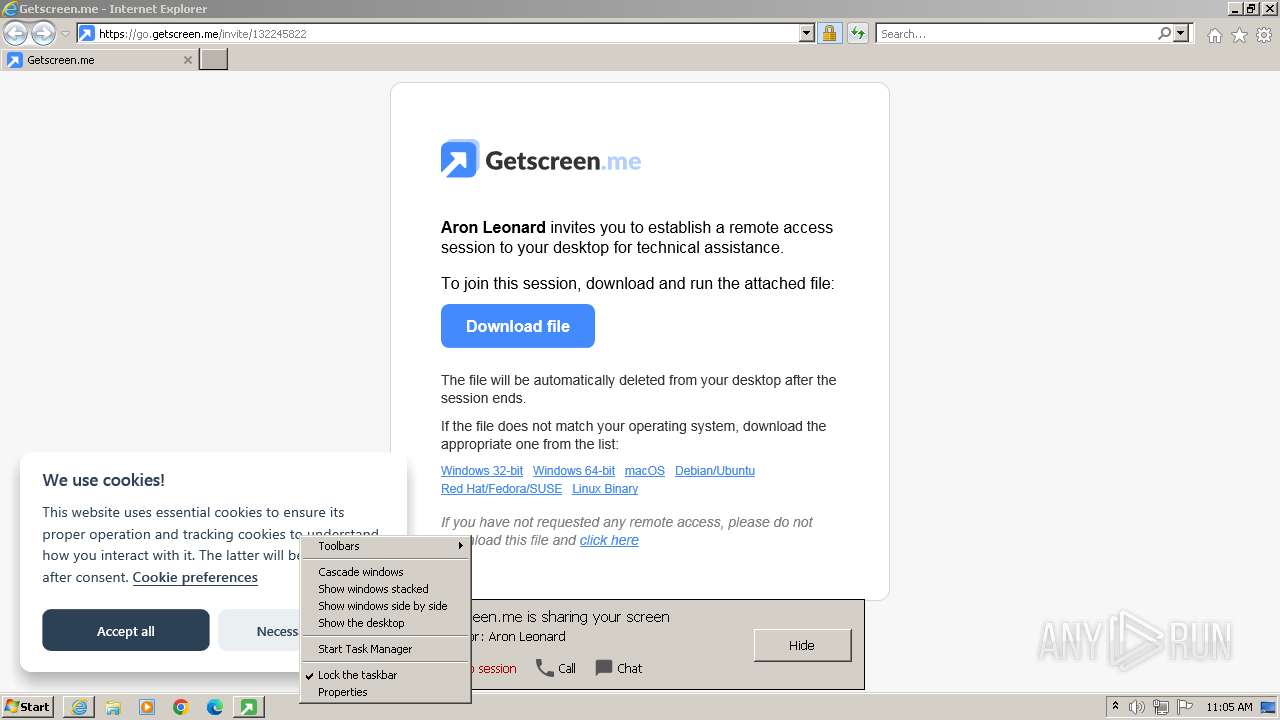This screenshot has height=720, width=1280.
Task: Open the Red Hat/Fedora/SUSE download link
Action: point(502,489)
